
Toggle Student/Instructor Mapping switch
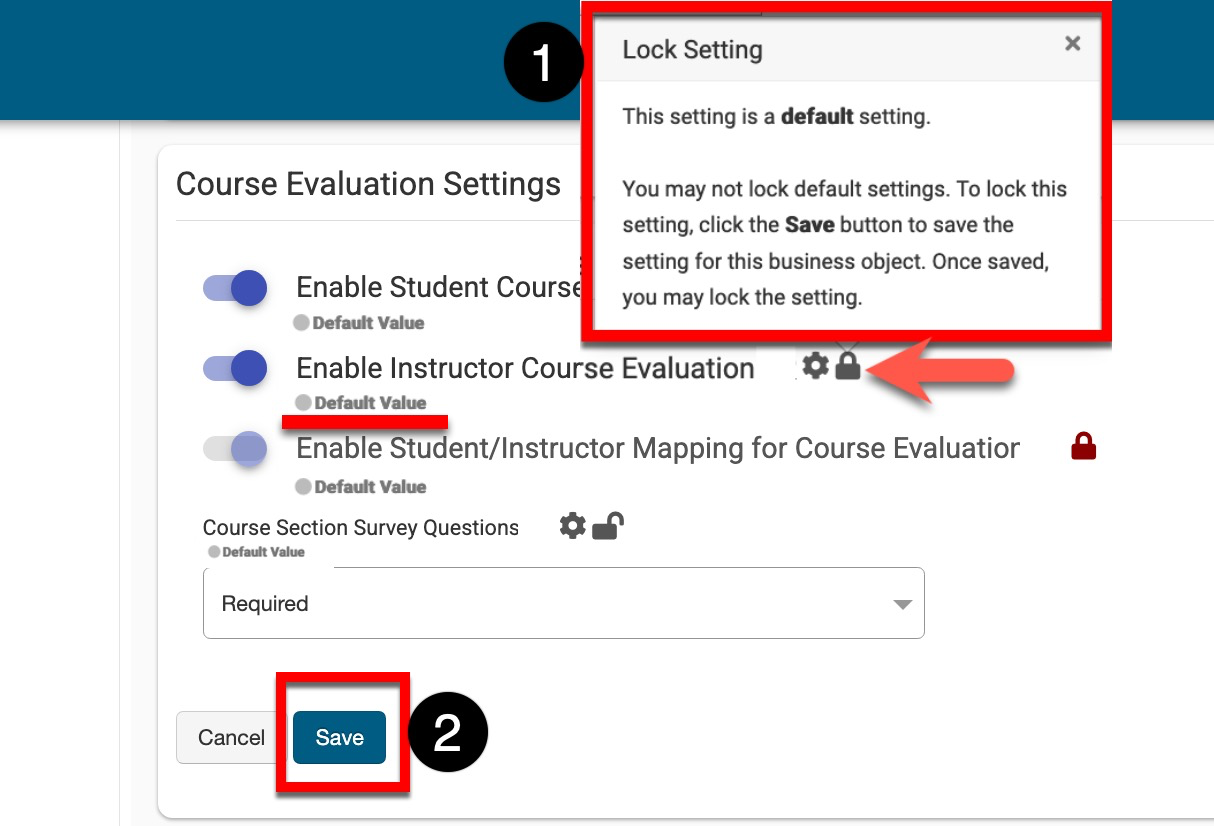[236, 448]
